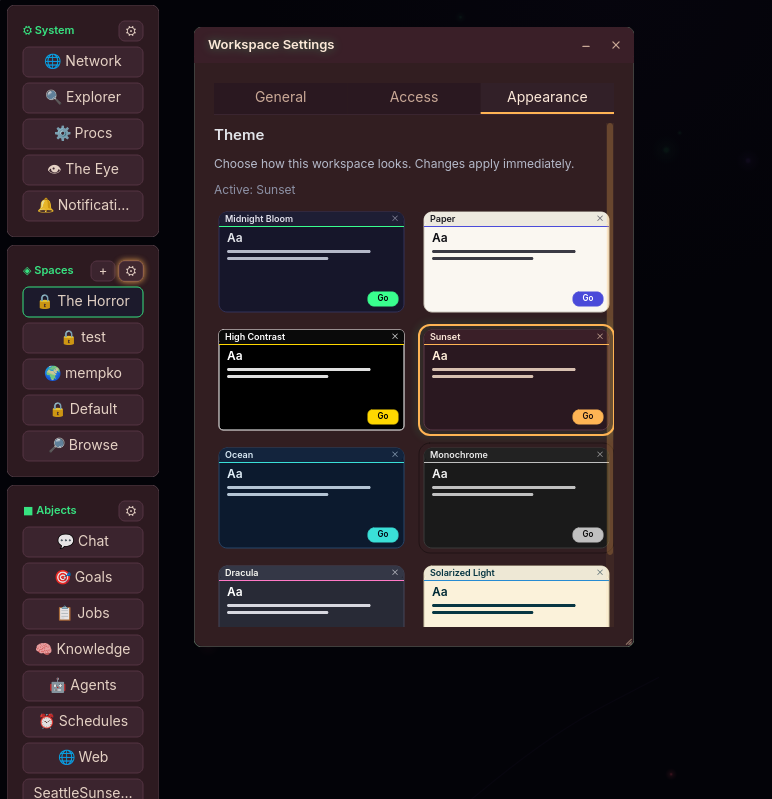Switch to test space
Viewport: 772px width, 799px height.
pos(83,338)
